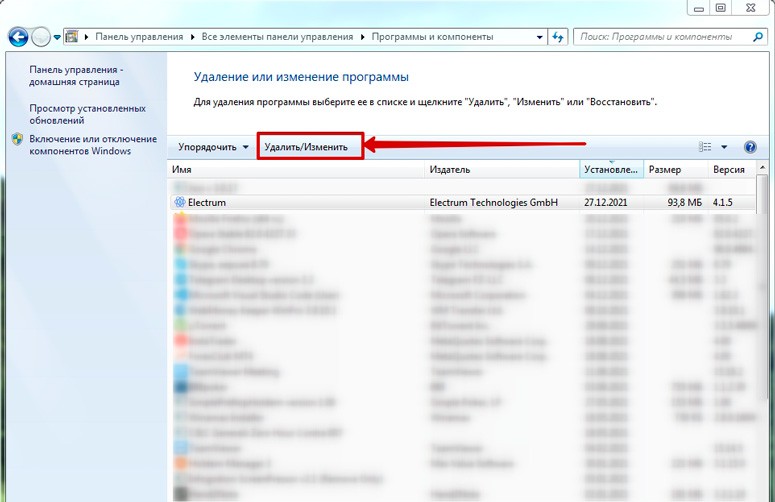Click the Electrum atom icon in the list
This screenshot has height=502, width=775.
point(179,202)
